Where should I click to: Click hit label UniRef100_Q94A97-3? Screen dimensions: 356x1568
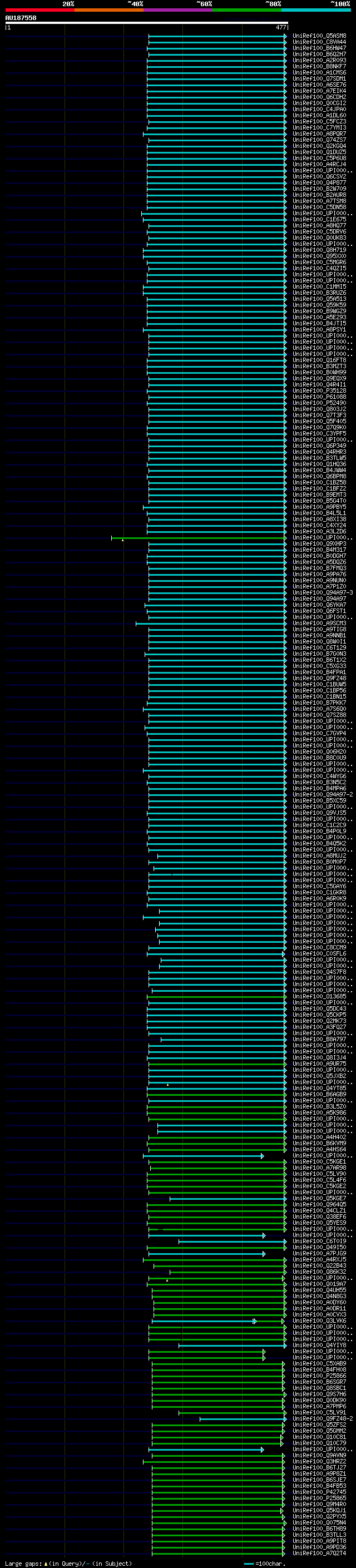(x=323, y=593)
